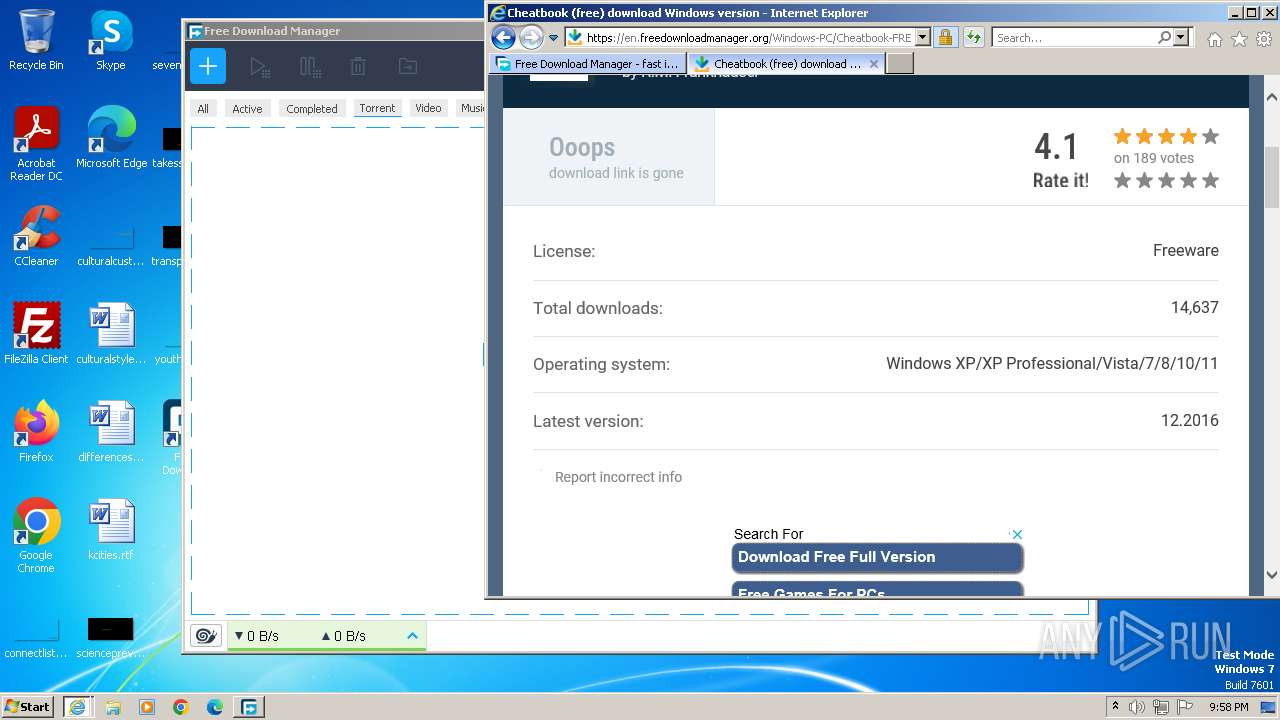Show the All downloads tab
The width and height of the screenshot is (1280, 720).
tap(203, 108)
